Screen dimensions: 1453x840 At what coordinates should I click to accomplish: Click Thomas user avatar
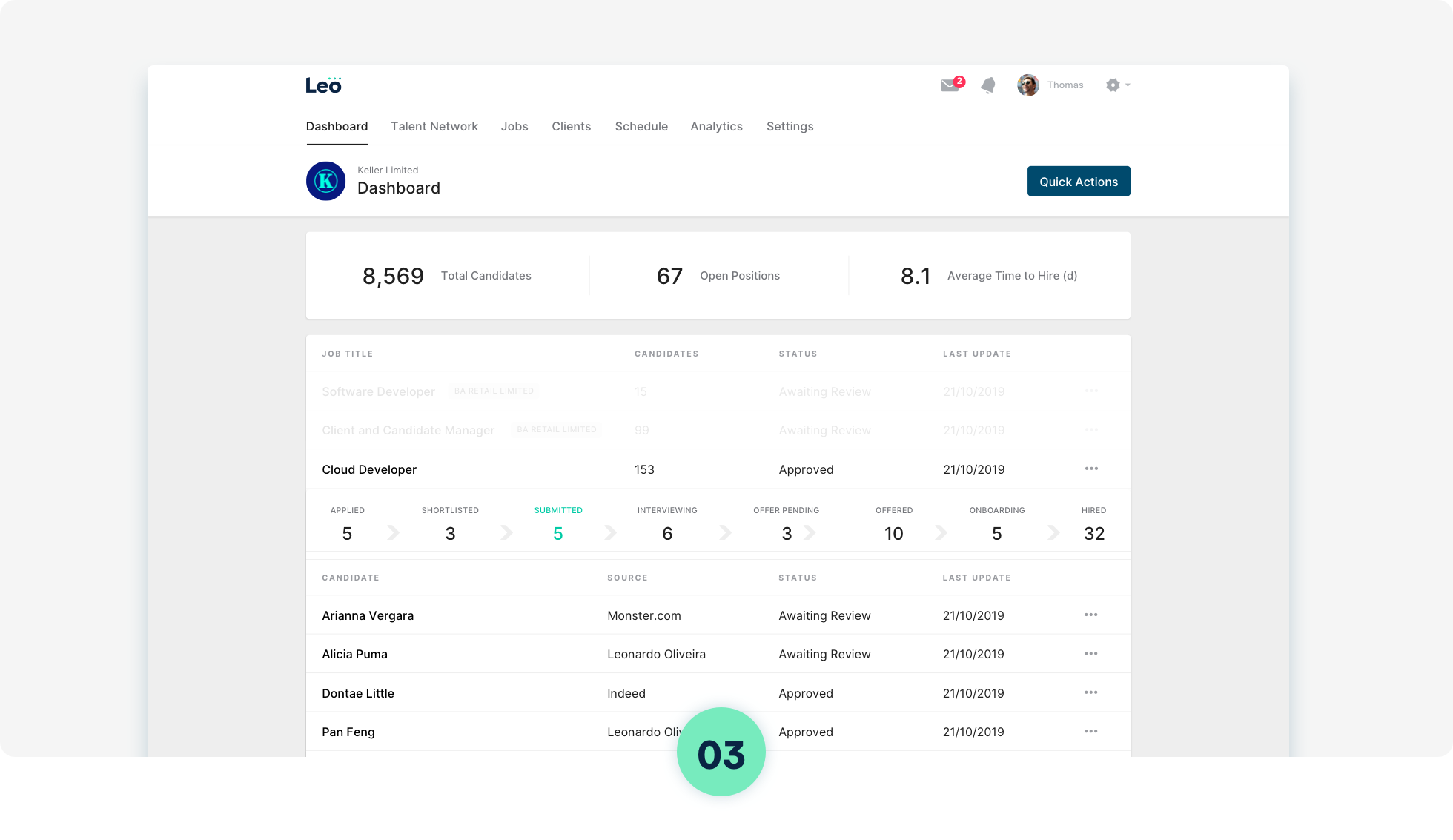coord(1028,85)
